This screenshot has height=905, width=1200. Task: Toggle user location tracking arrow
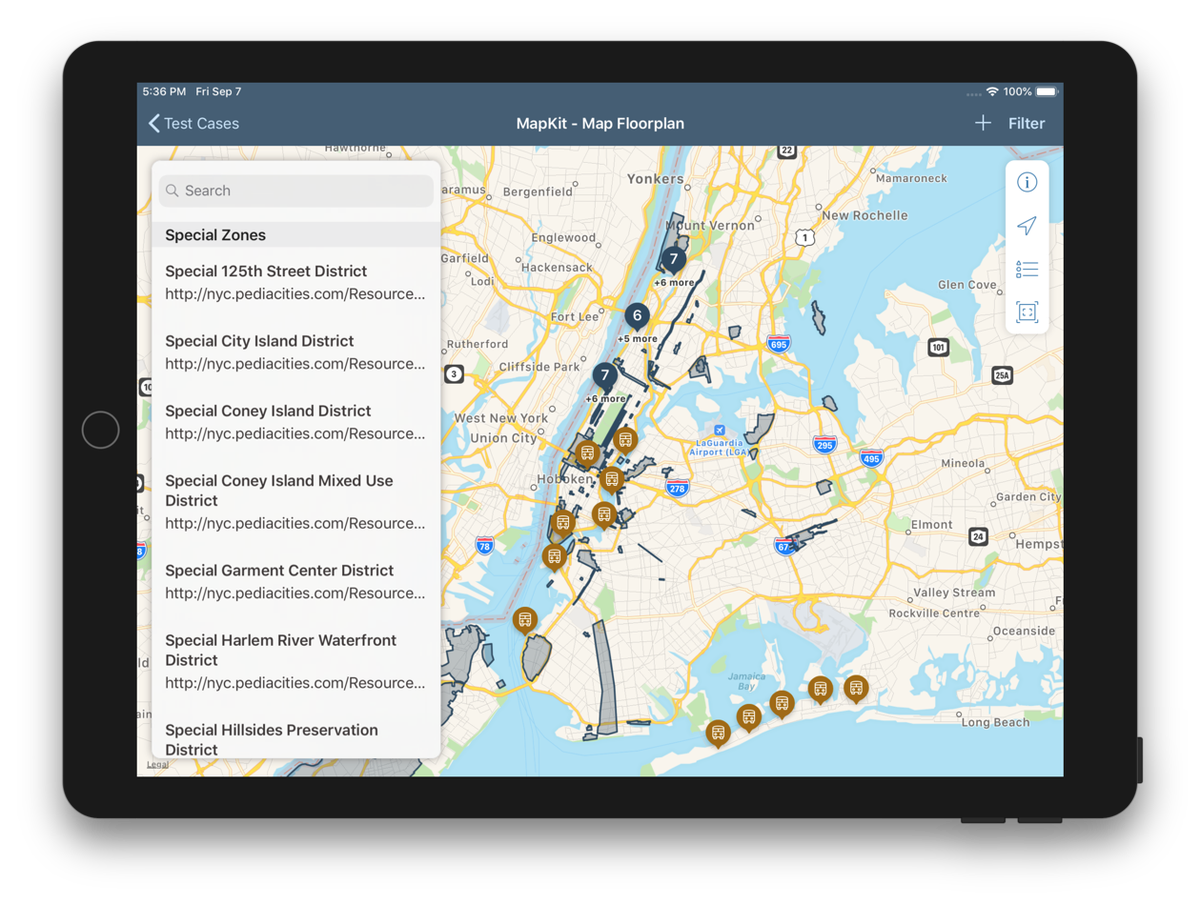(x=1027, y=225)
